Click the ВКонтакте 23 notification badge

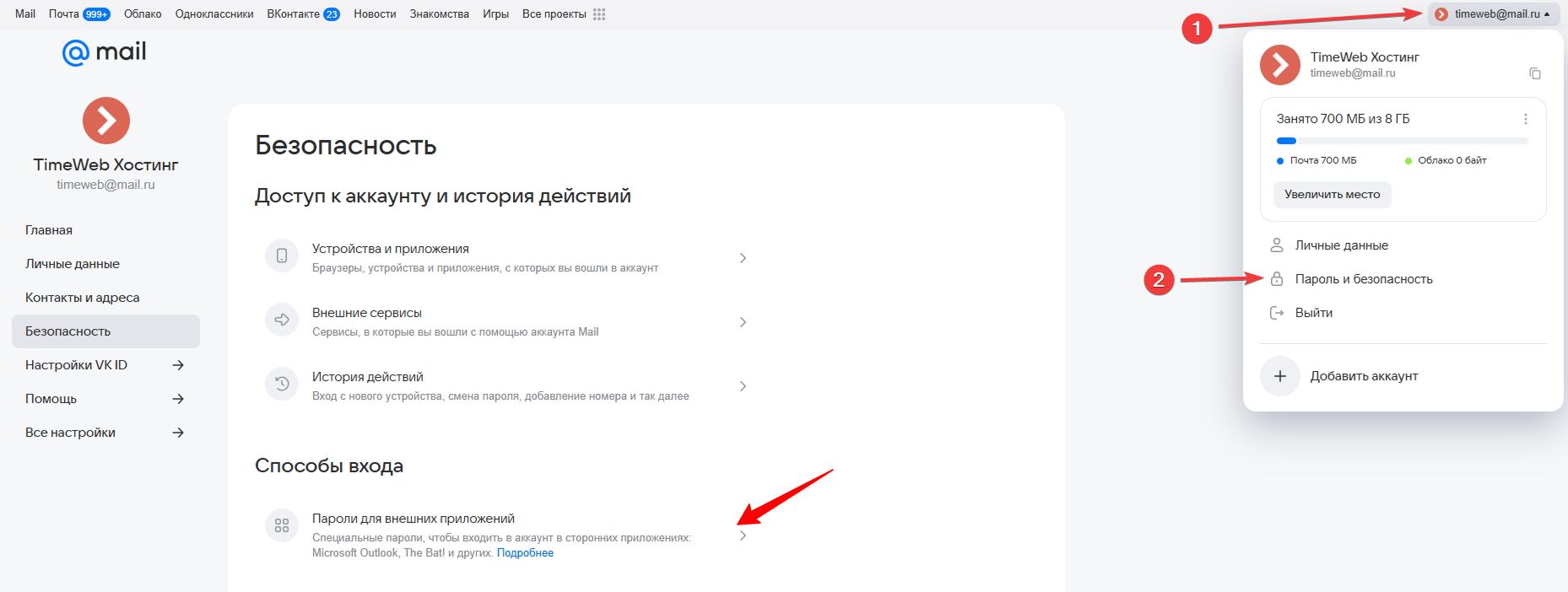coord(332,14)
